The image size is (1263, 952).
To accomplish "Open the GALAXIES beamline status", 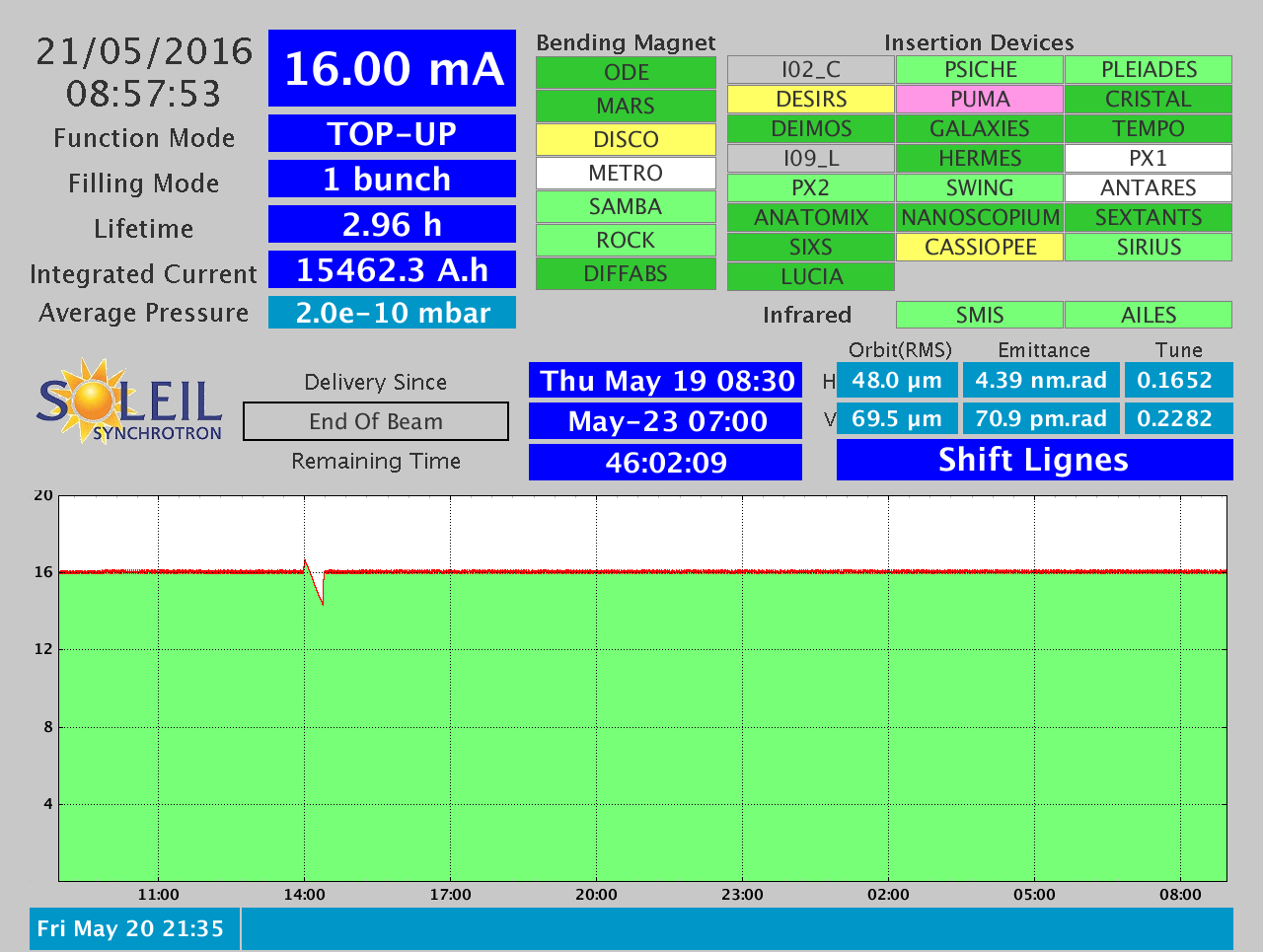I will [980, 129].
